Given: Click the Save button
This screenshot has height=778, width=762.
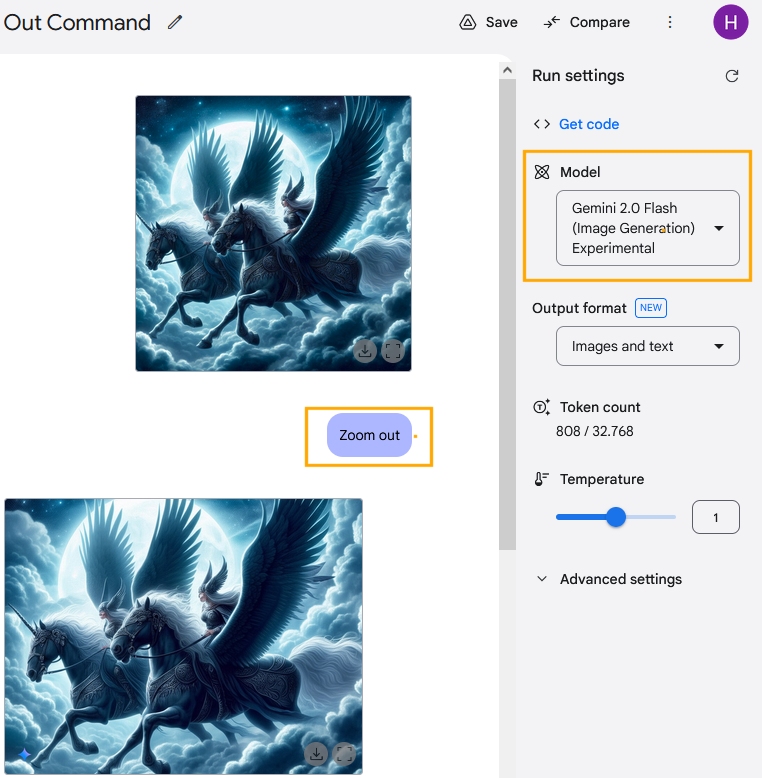Looking at the screenshot, I should [488, 22].
